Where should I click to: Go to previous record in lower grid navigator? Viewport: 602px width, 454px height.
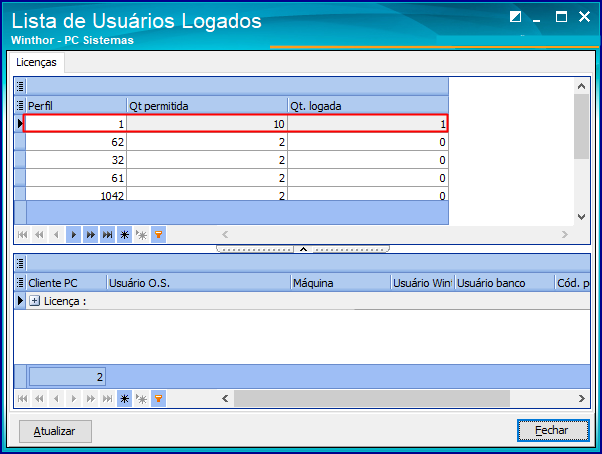[x=56, y=399]
